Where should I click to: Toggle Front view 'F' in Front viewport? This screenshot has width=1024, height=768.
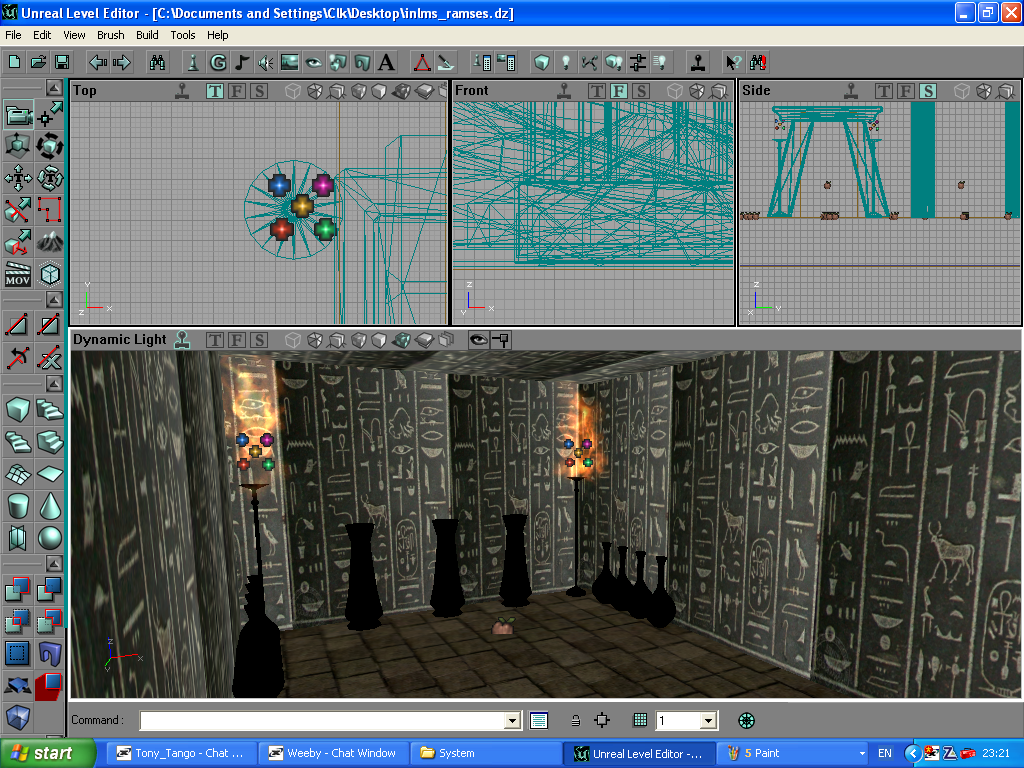click(x=618, y=91)
